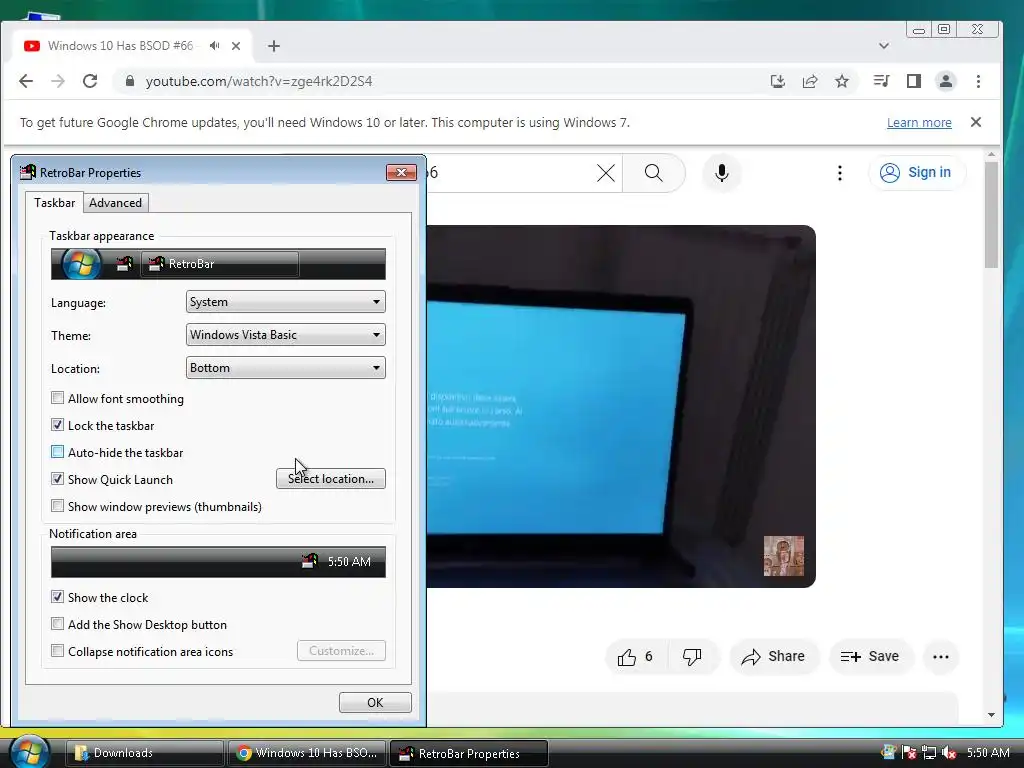1024x768 pixels.
Task: Reload the YouTube page
Action: point(90,81)
